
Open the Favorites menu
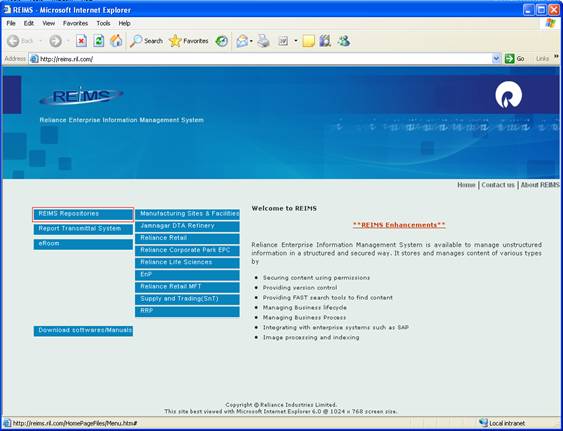pos(75,23)
